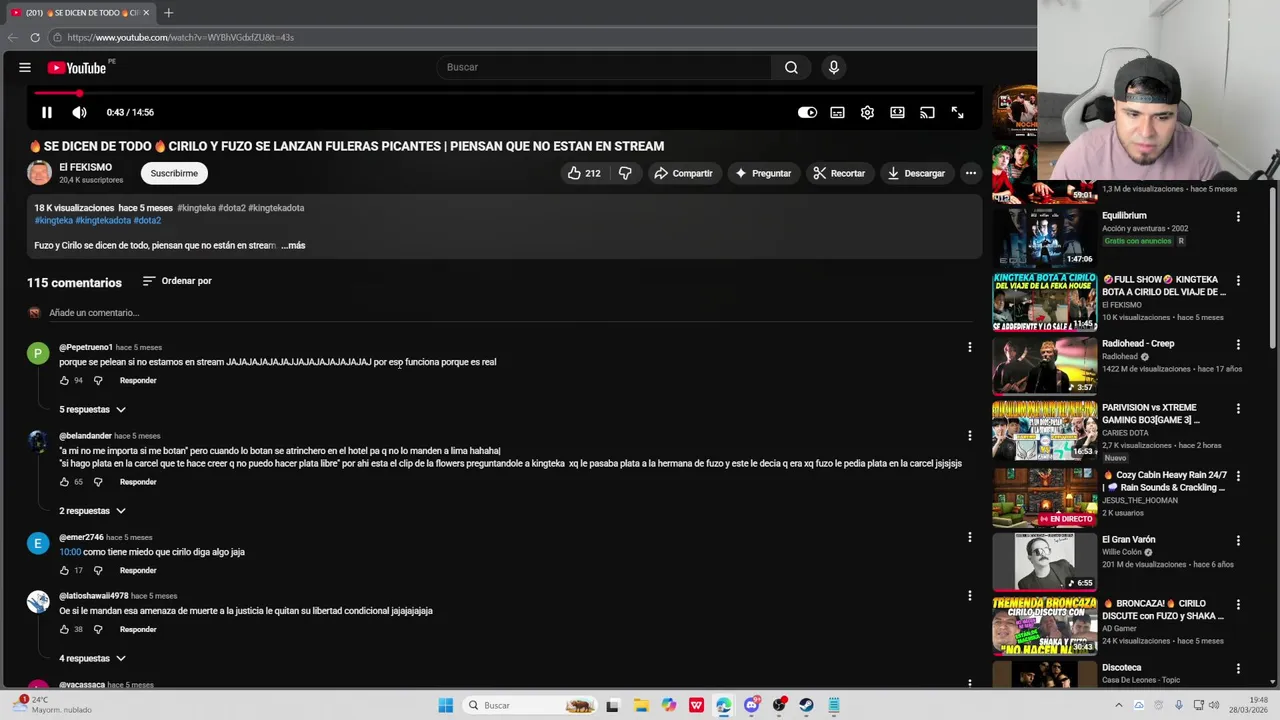Start voice search with the microphone

[833, 67]
